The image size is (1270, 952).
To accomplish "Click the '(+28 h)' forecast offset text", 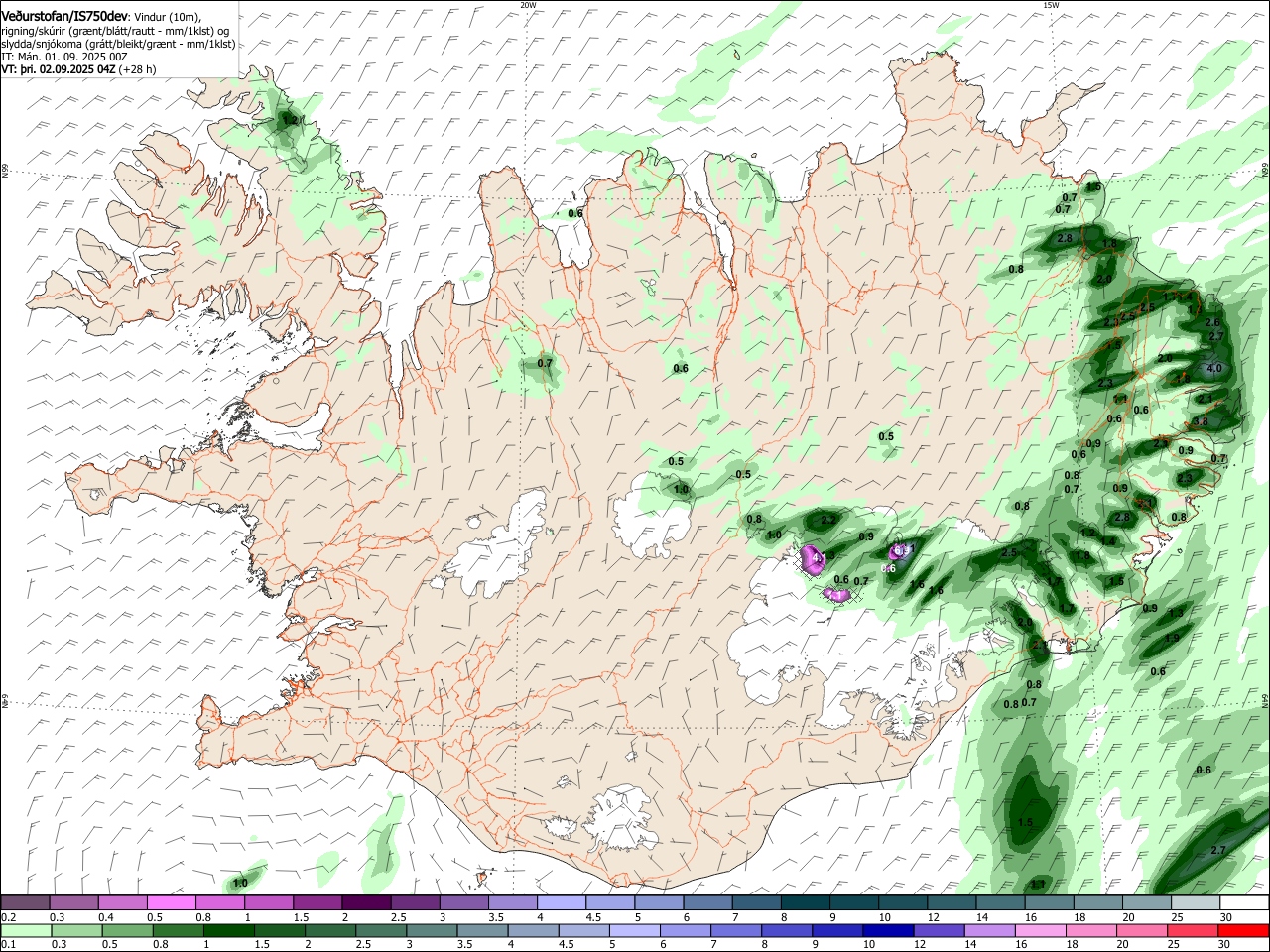I will pyautogui.click(x=138, y=69).
